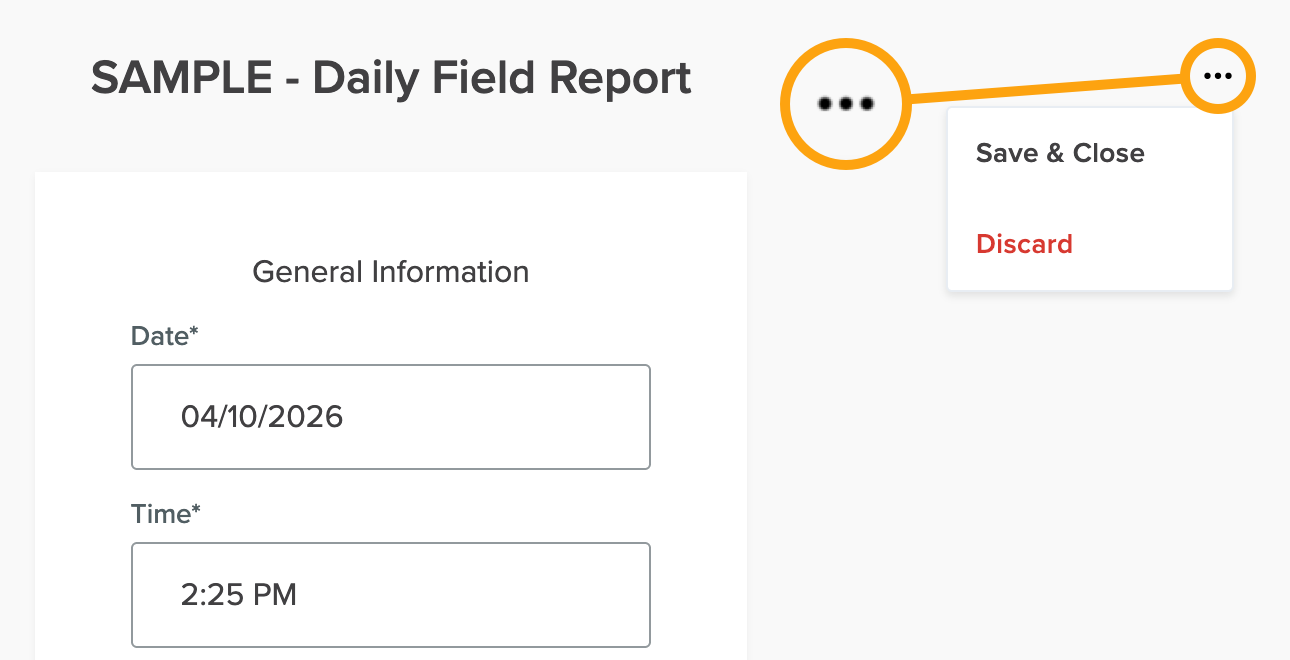Click the SAMPLE - Daily Field Report title
The width and height of the screenshot is (1290, 660).
[x=391, y=78]
